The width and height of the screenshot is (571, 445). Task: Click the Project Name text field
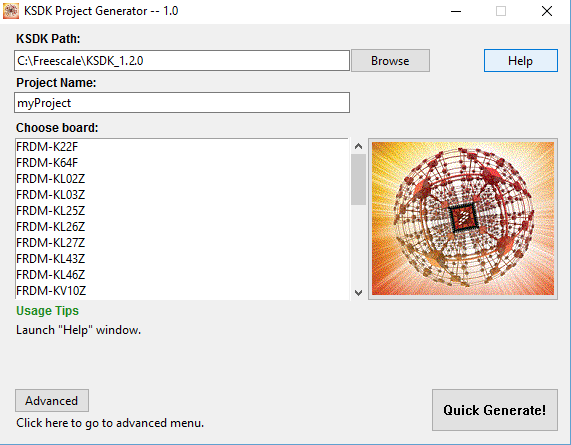[x=182, y=103]
